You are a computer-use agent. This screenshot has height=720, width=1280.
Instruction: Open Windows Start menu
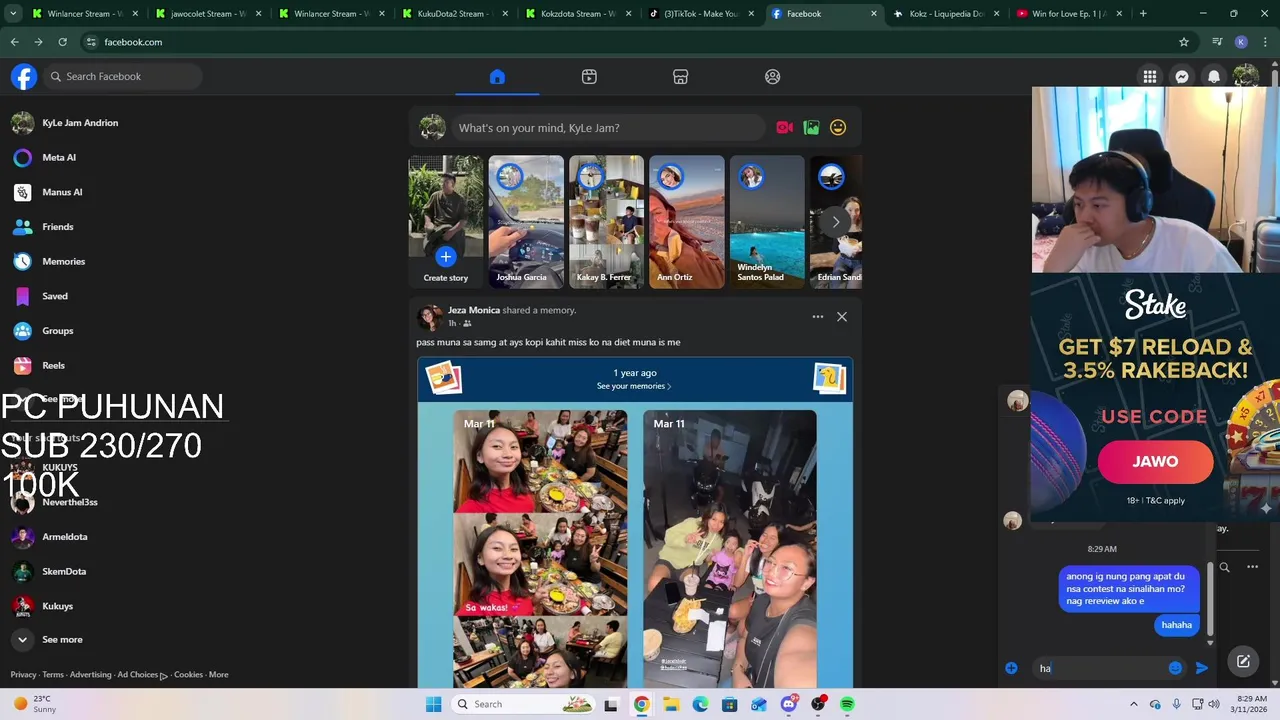point(433,704)
